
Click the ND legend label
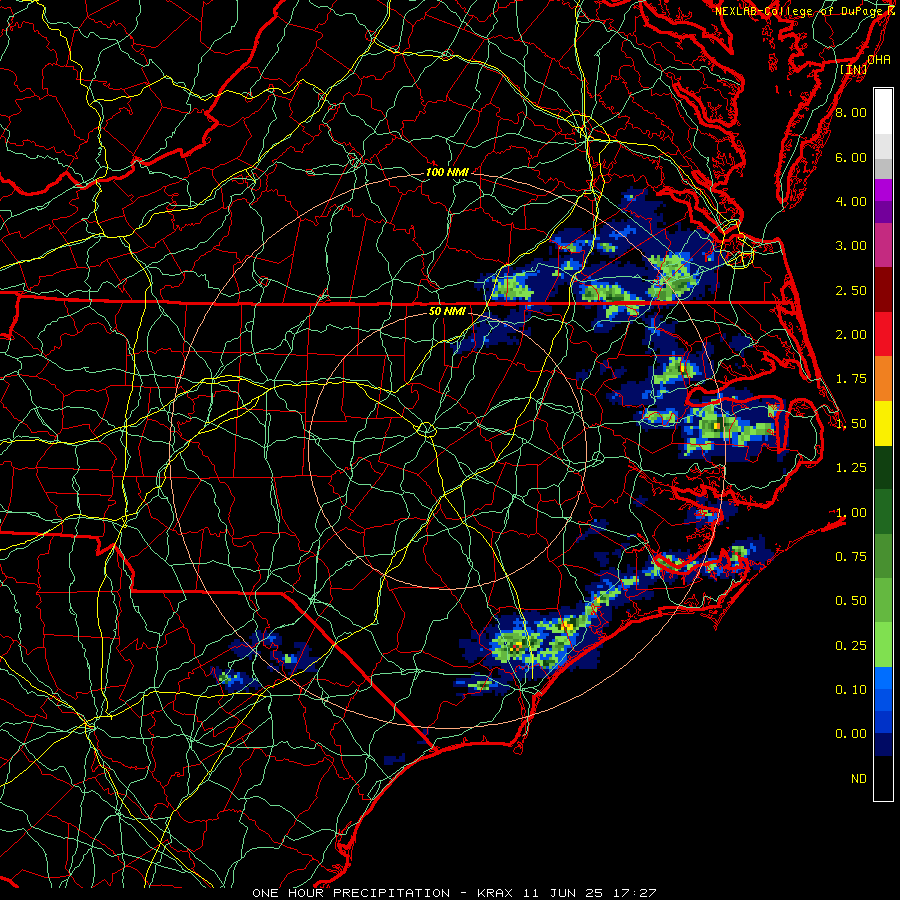(x=859, y=779)
